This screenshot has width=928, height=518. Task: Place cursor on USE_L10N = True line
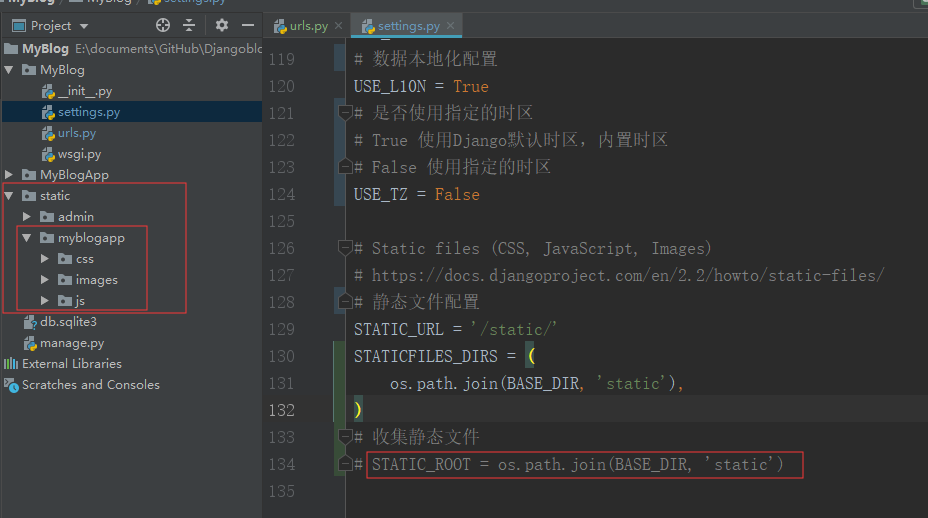tap(421, 86)
